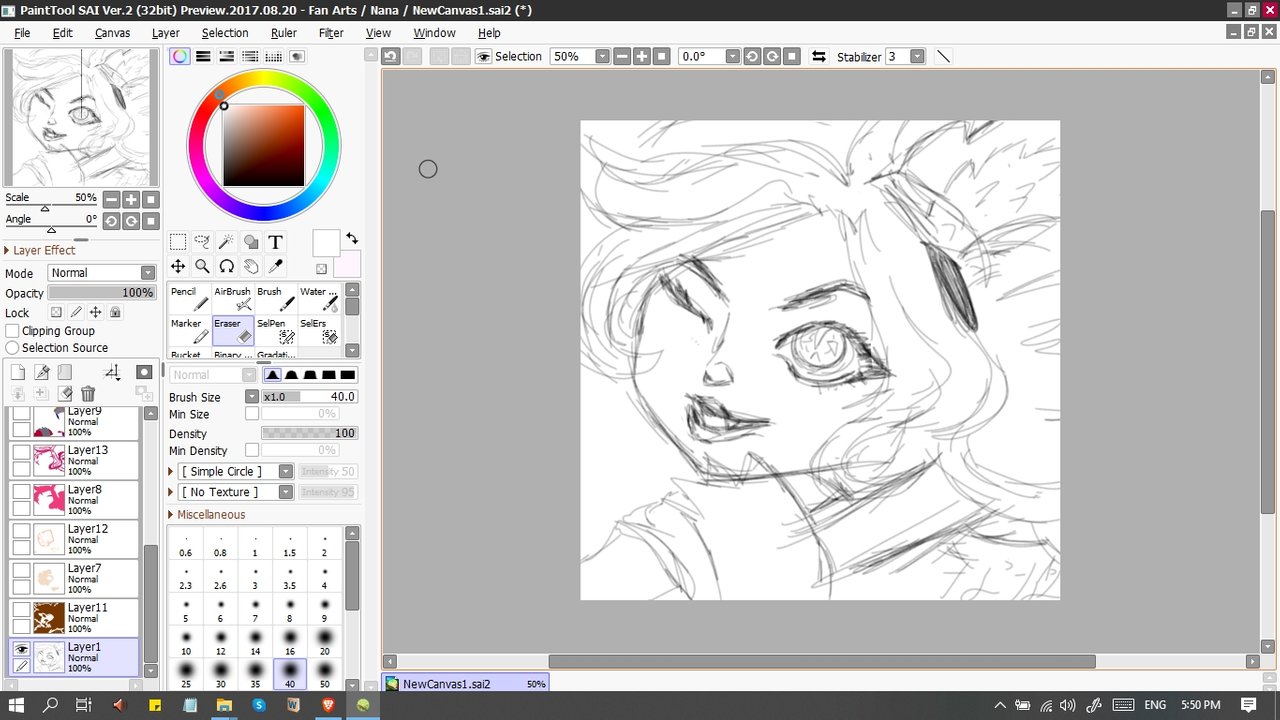Select the Move layer tool
The width and height of the screenshot is (1280, 720).
click(x=178, y=266)
